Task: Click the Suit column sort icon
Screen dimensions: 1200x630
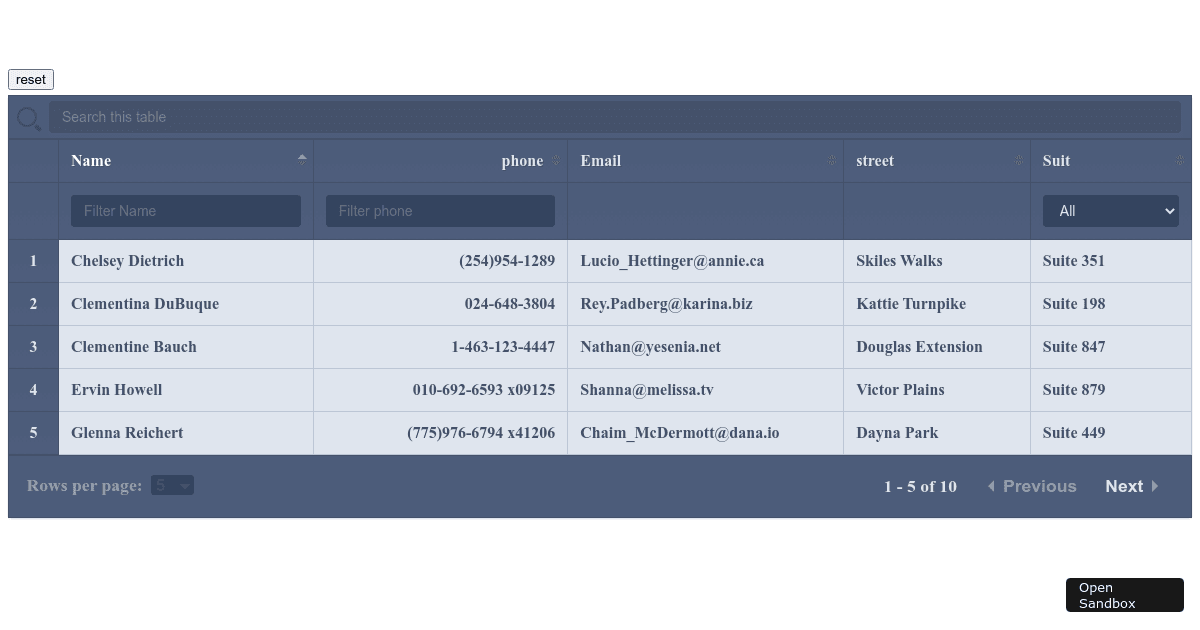Action: coord(1179,161)
